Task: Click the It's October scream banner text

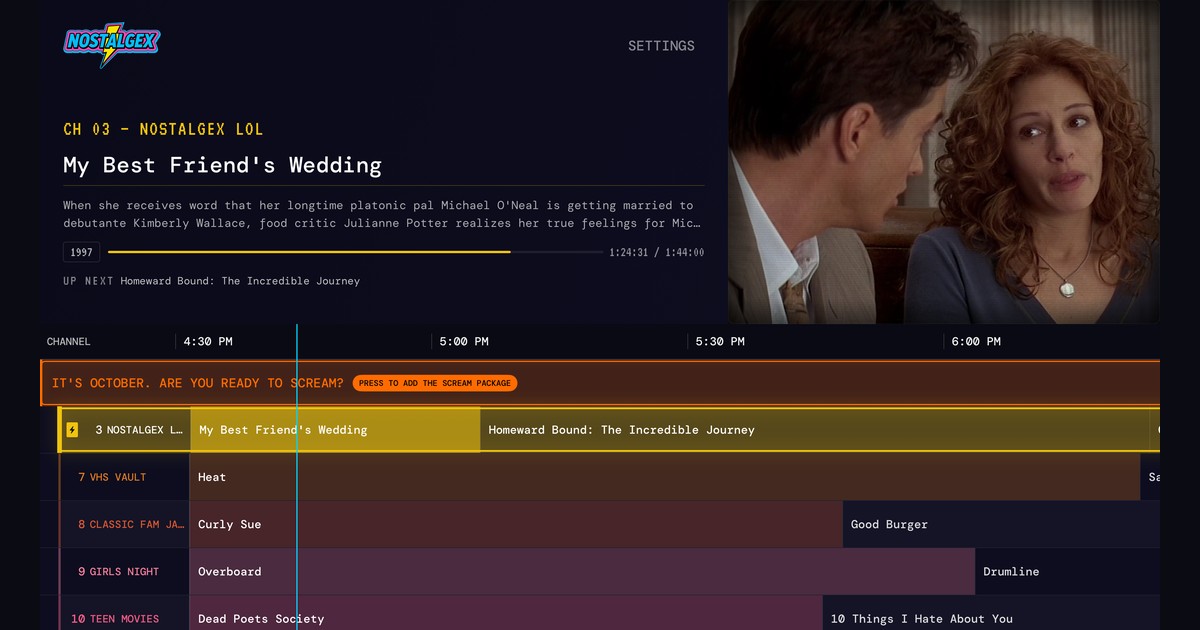Action: [x=197, y=383]
